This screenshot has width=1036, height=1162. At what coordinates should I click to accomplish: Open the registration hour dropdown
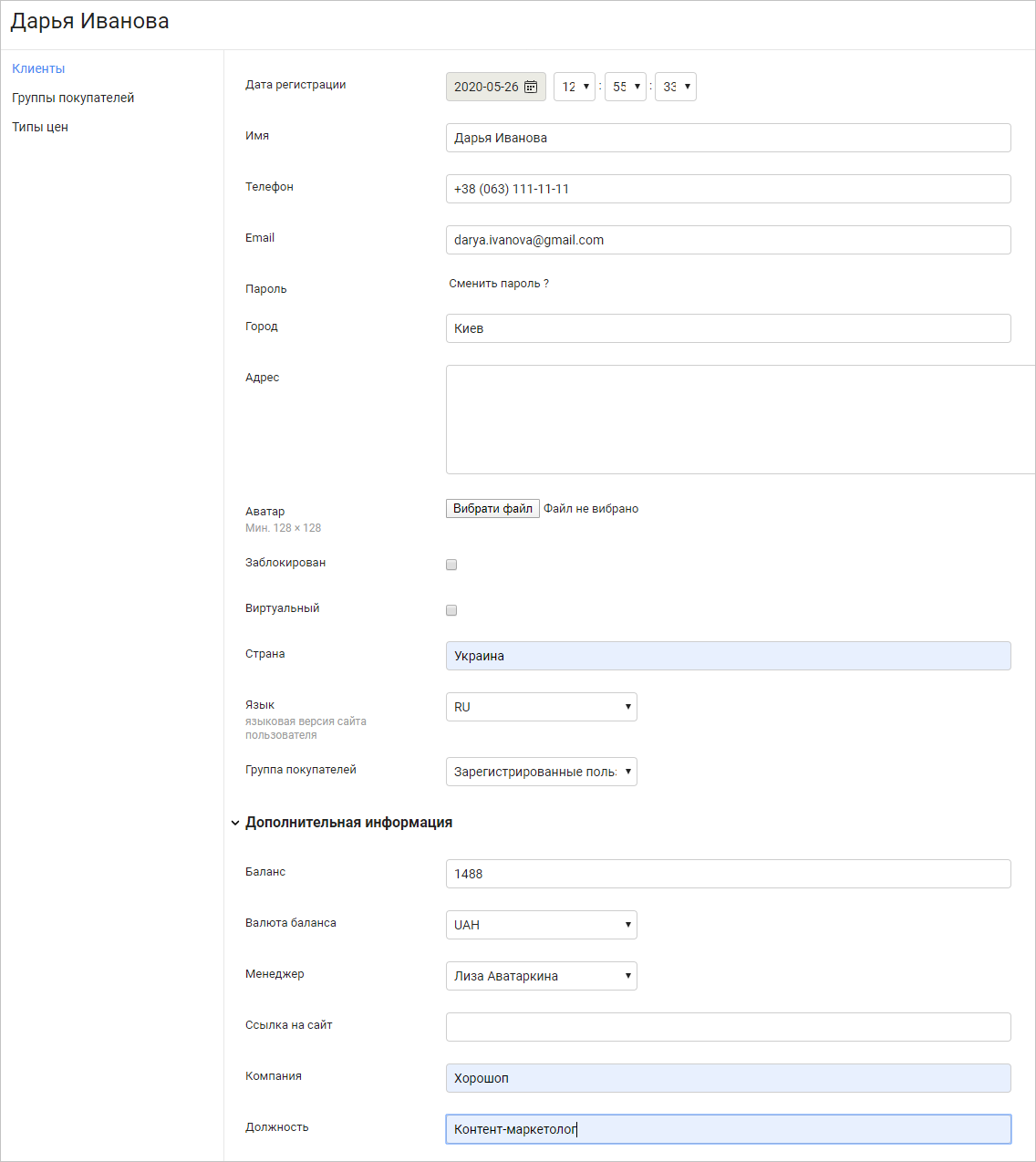click(575, 87)
